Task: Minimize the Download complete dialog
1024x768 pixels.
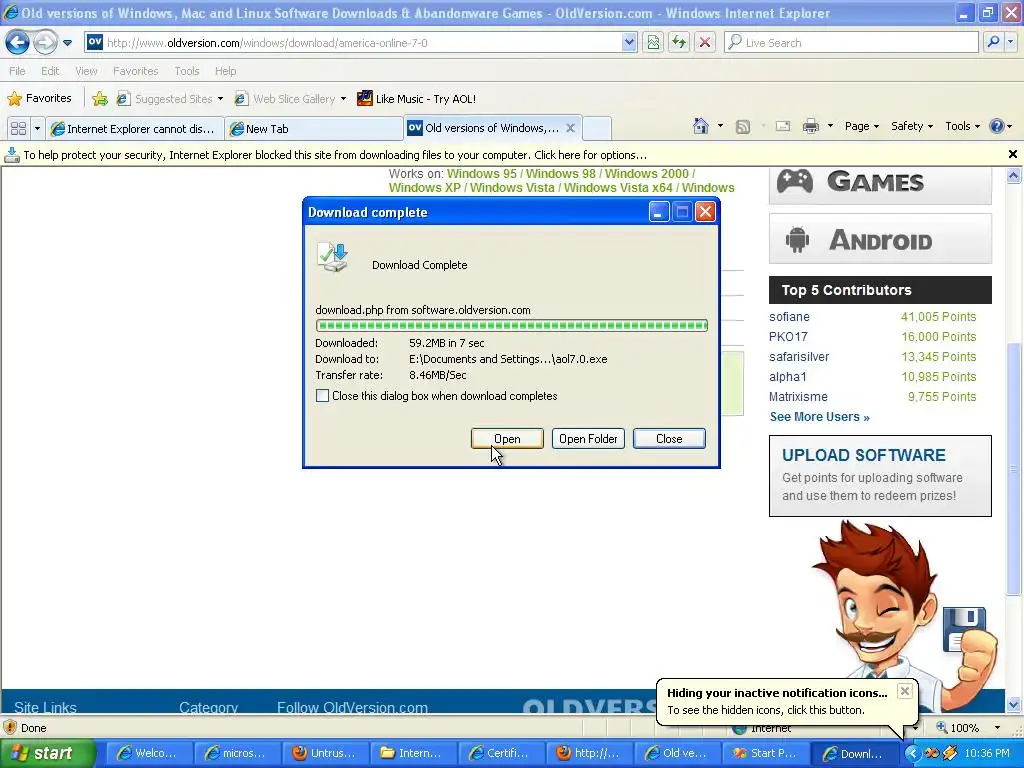Action: click(658, 212)
